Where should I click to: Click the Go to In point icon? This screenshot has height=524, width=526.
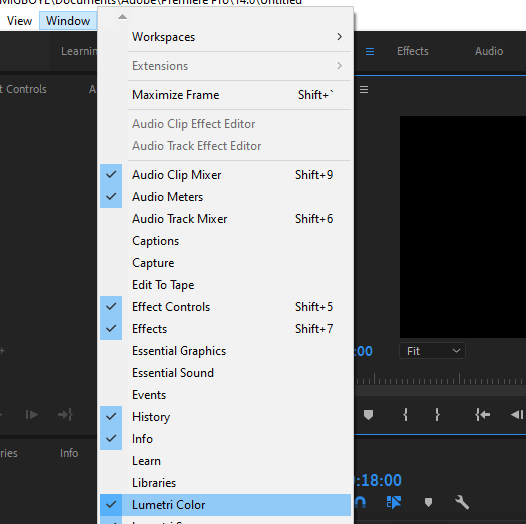(x=482, y=415)
